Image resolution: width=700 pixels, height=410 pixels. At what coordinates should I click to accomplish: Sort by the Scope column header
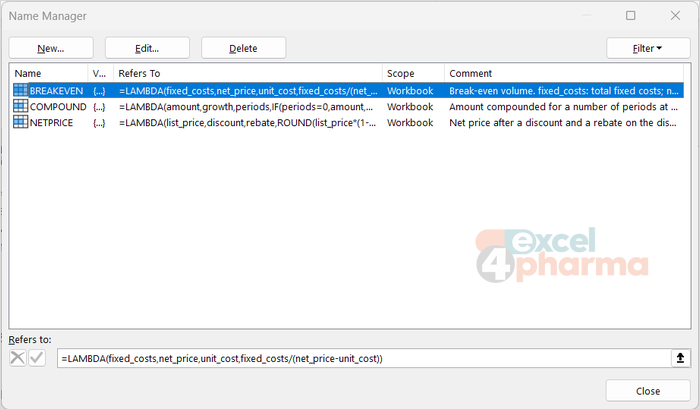(413, 73)
